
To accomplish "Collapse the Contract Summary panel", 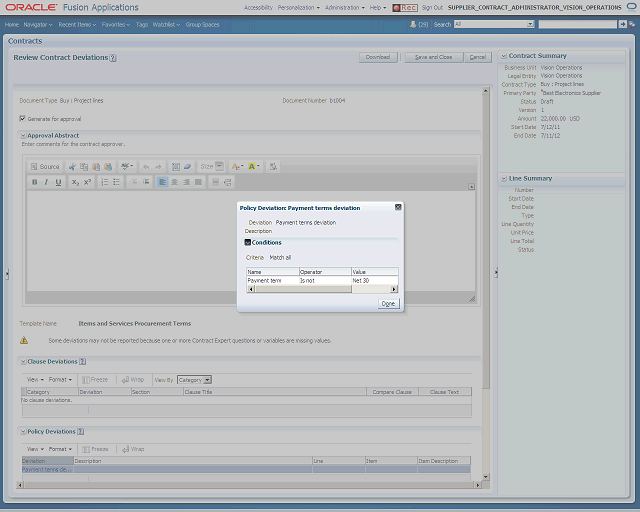I will [x=504, y=56].
